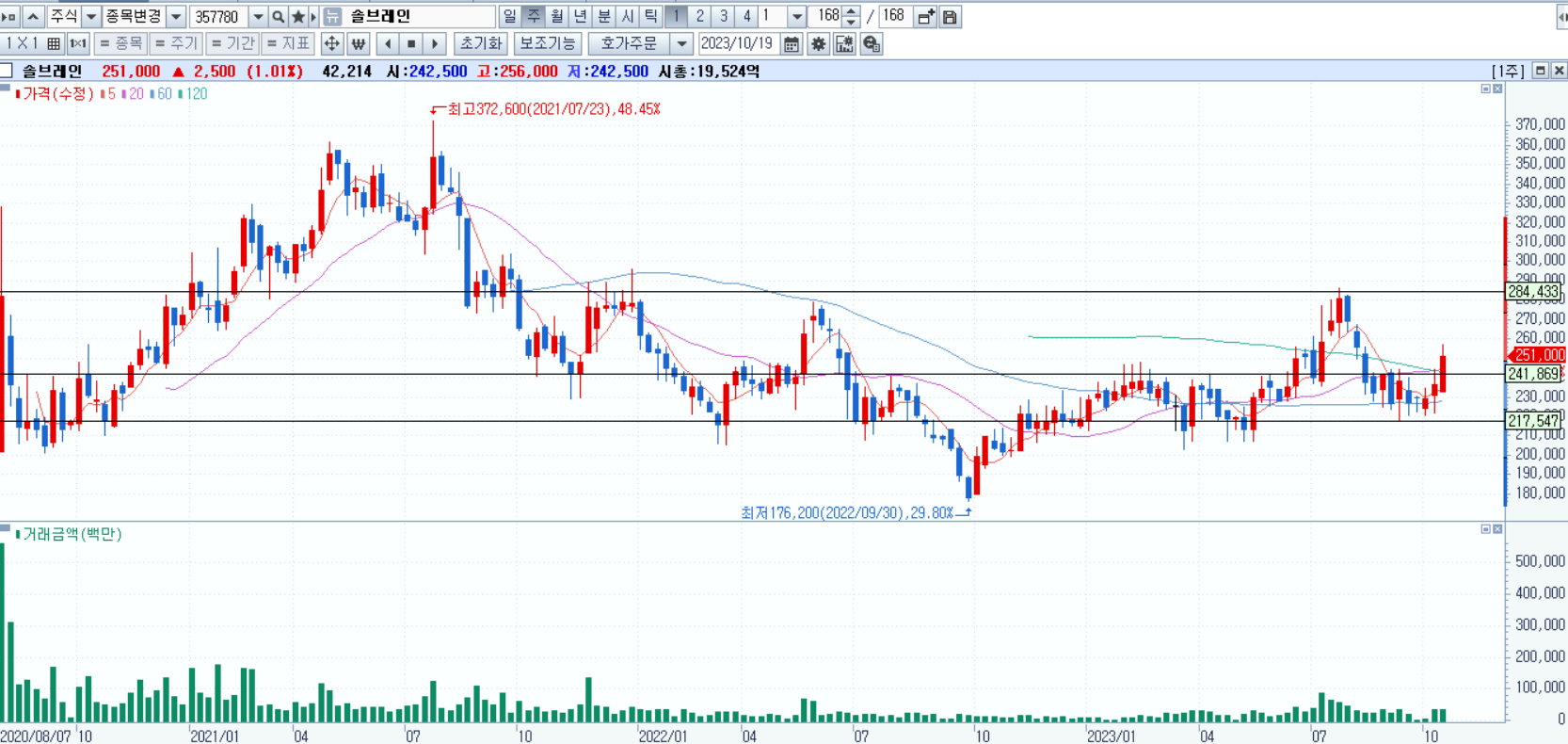Click the date field 2023/10/19
Viewport: 1568px width, 744px height.
pyautogui.click(x=739, y=43)
